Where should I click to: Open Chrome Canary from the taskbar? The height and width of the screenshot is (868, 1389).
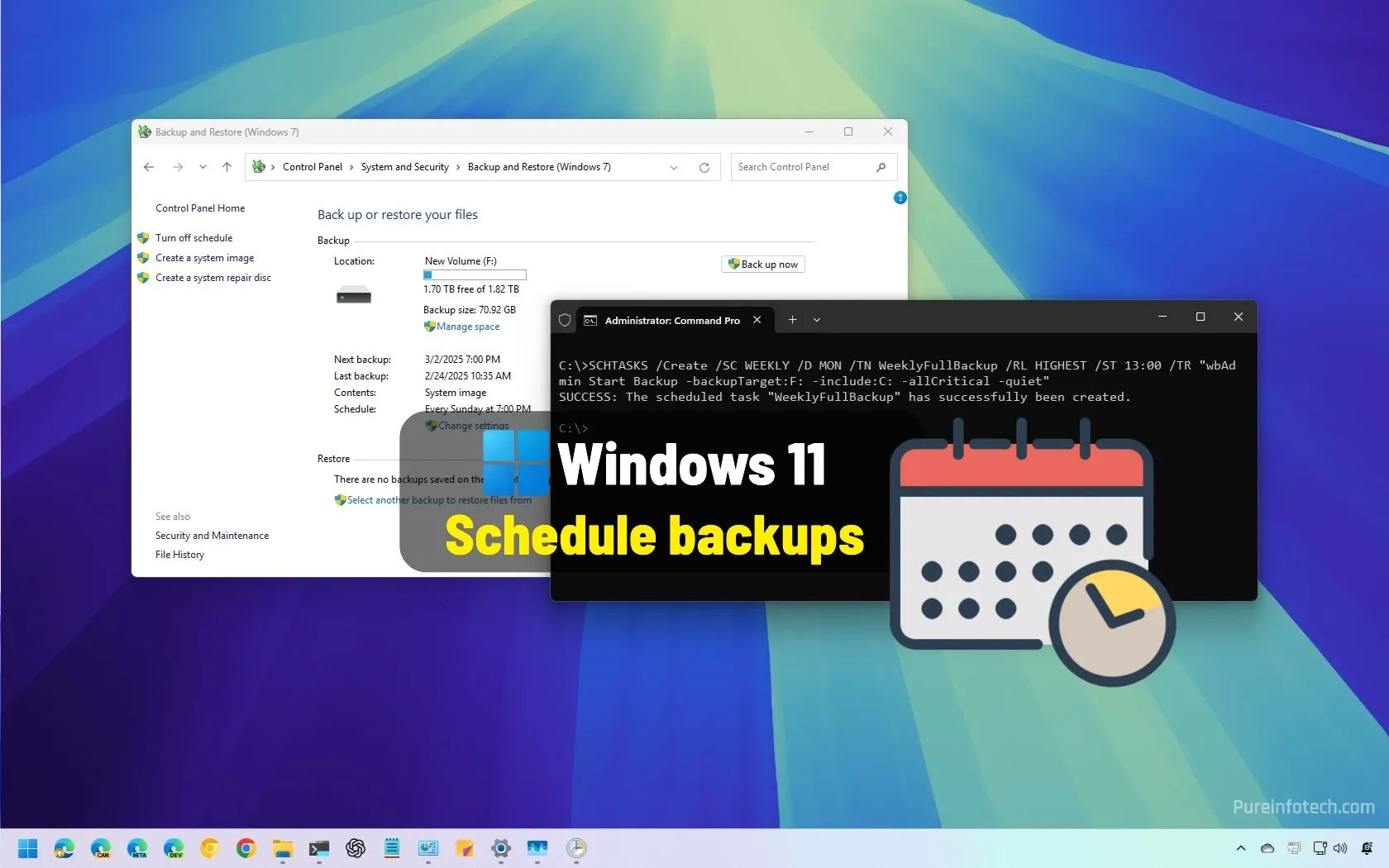click(209, 848)
